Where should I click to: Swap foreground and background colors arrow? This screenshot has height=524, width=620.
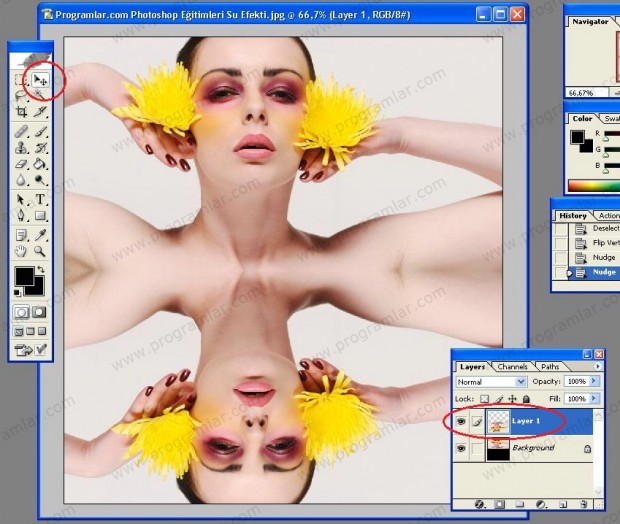coord(40,270)
